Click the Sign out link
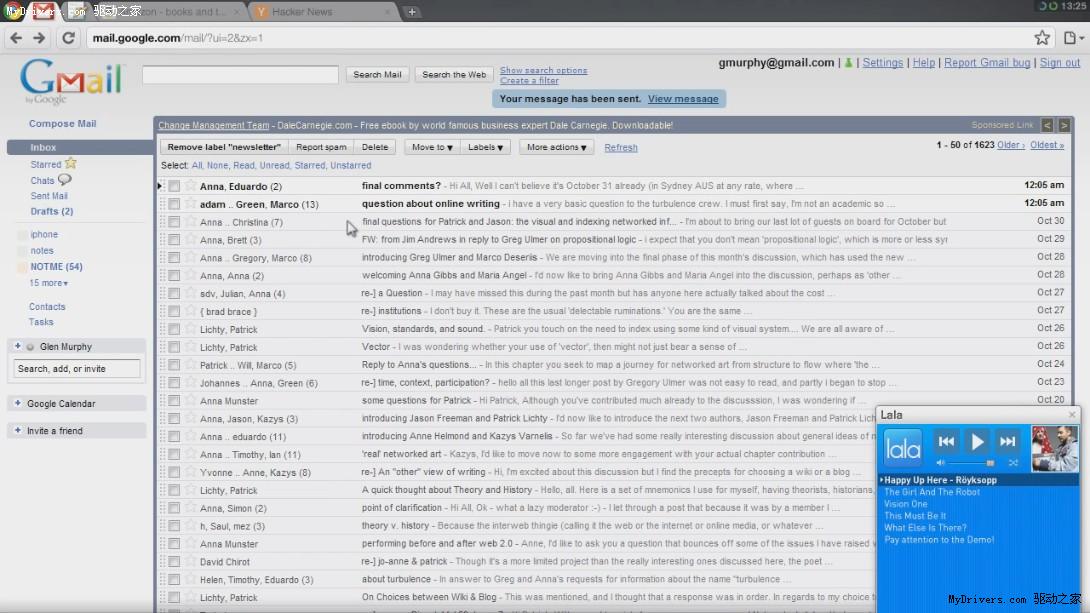This screenshot has width=1090, height=613. (x=1059, y=63)
